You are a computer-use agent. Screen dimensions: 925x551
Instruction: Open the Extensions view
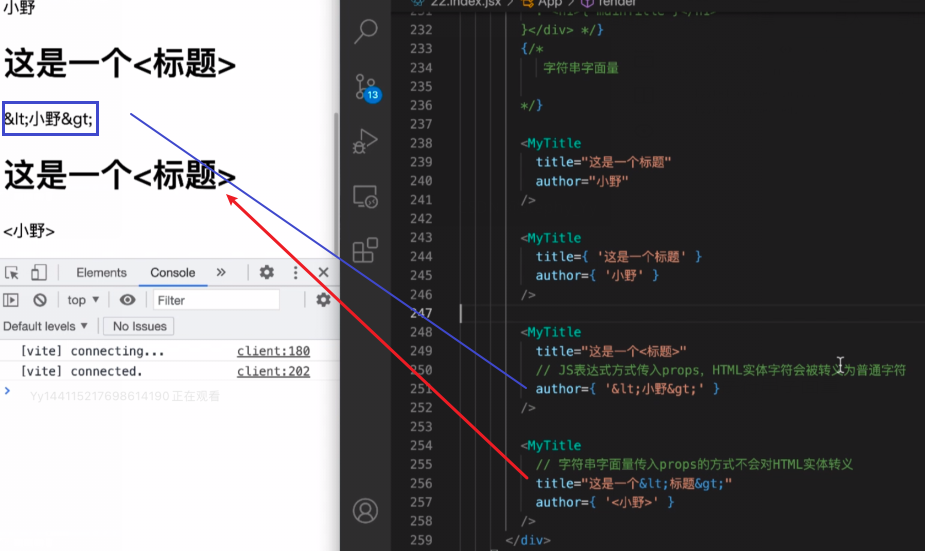[x=365, y=250]
